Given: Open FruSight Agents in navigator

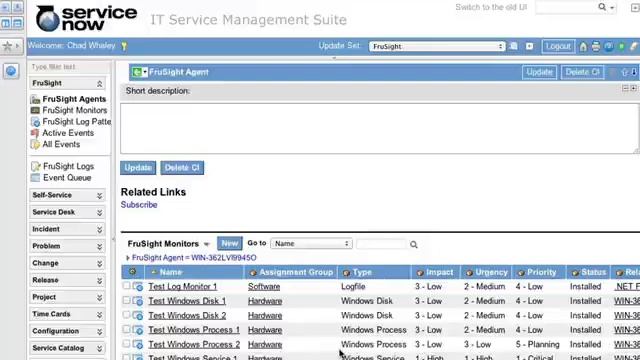Looking at the screenshot, I should (x=74, y=99).
